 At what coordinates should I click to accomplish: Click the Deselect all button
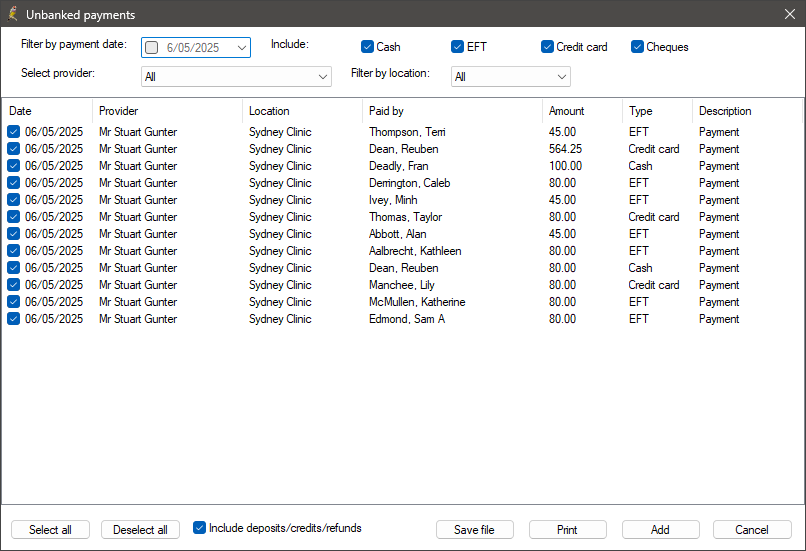click(x=140, y=530)
